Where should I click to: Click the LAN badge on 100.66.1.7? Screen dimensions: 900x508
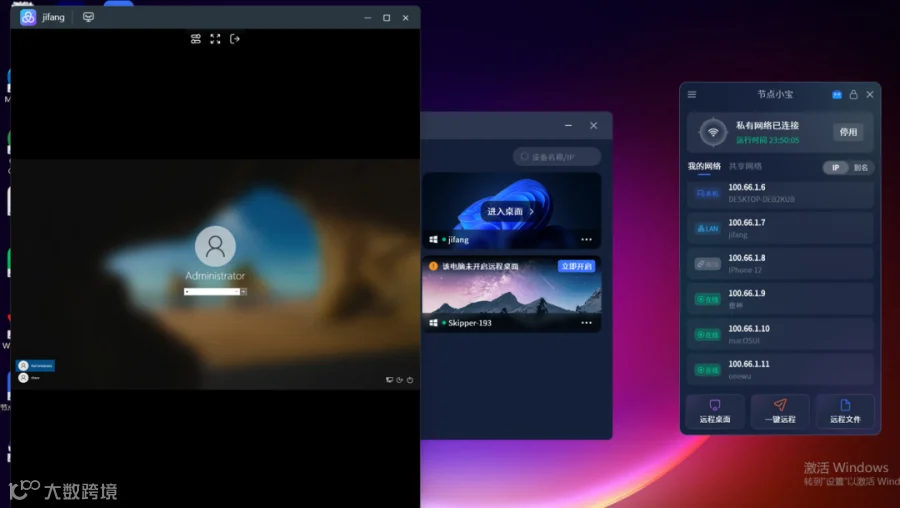click(x=707, y=228)
